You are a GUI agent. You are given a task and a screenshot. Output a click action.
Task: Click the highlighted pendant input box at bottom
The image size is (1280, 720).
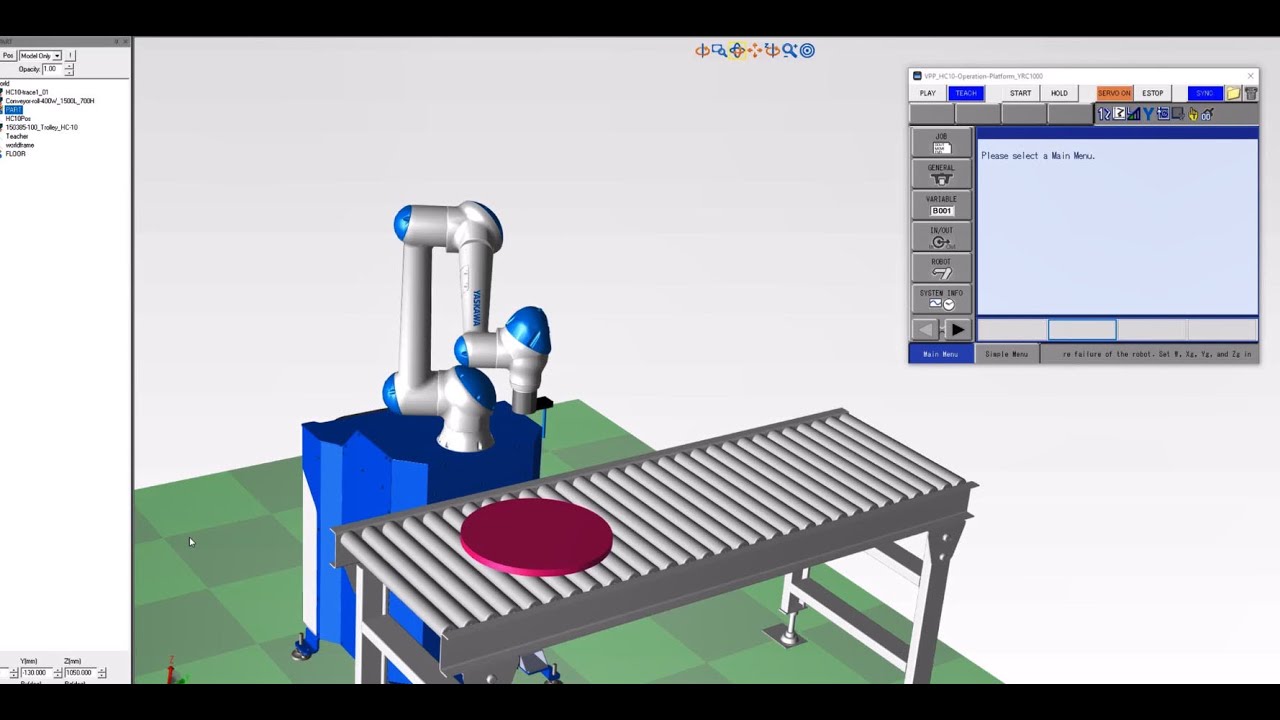tap(1082, 329)
